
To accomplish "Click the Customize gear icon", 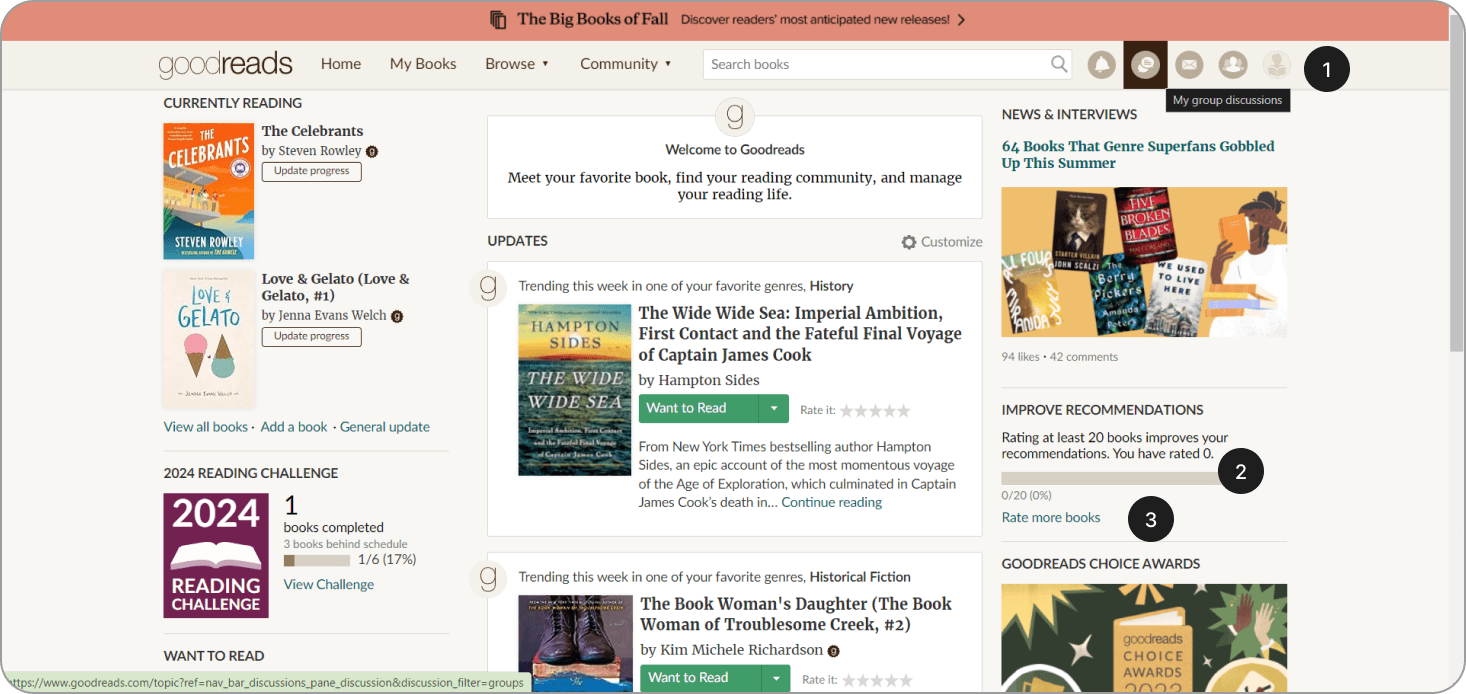I will [908, 242].
